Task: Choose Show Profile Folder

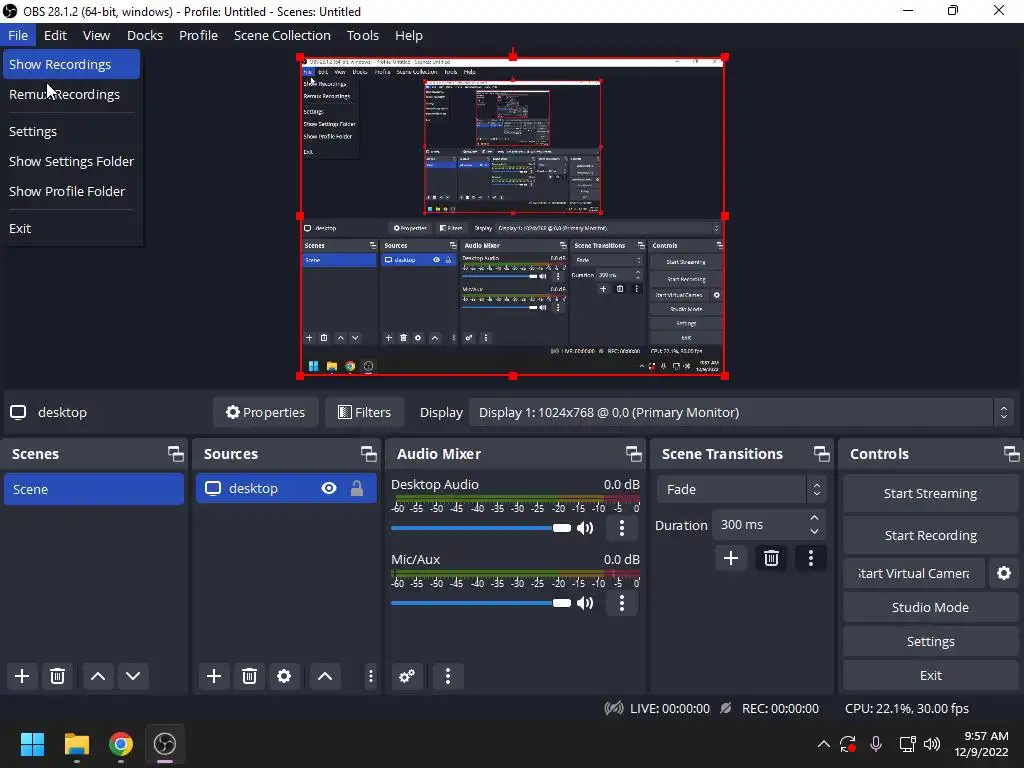Action: point(71,191)
